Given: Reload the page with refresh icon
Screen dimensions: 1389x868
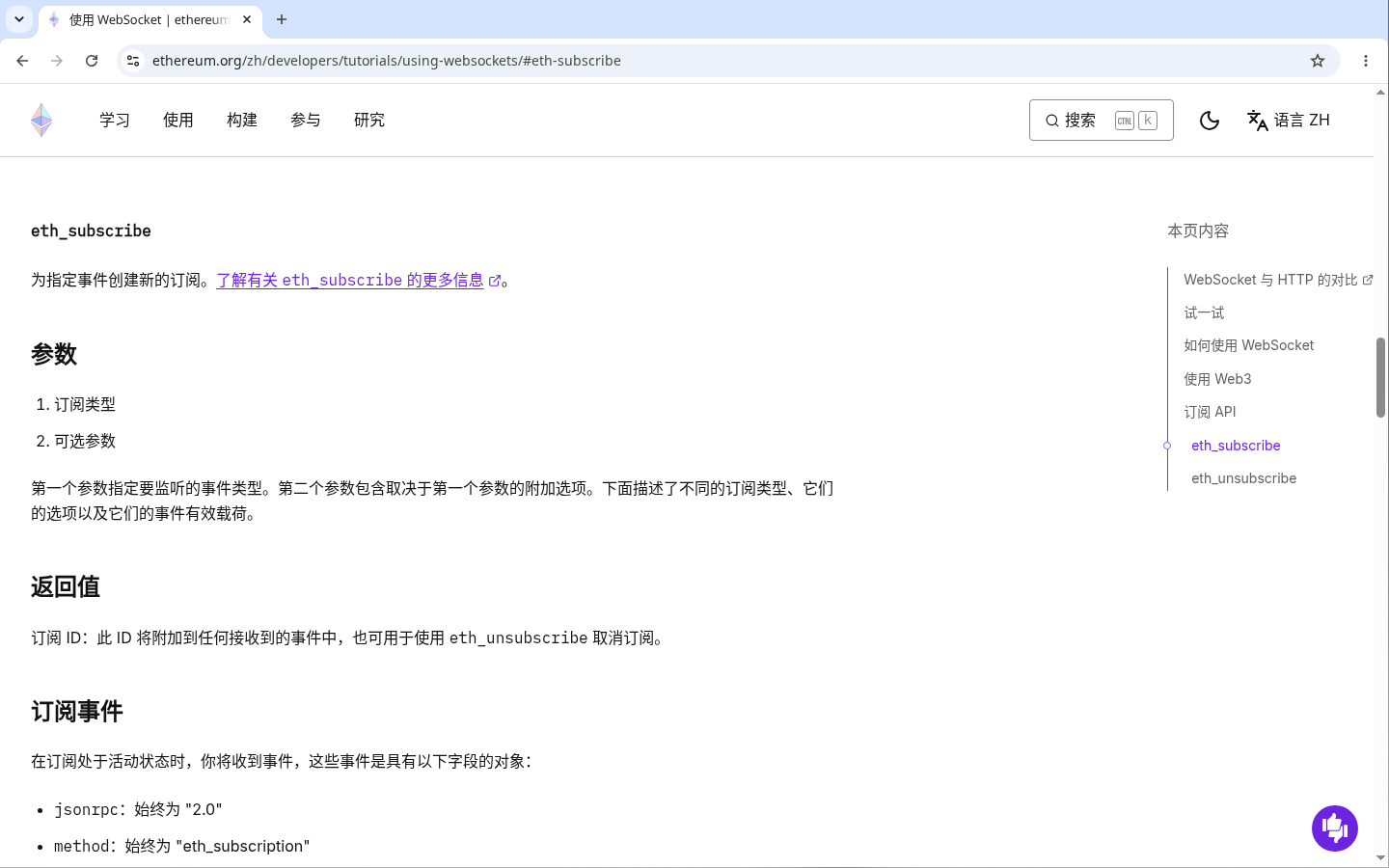Looking at the screenshot, I should (92, 61).
